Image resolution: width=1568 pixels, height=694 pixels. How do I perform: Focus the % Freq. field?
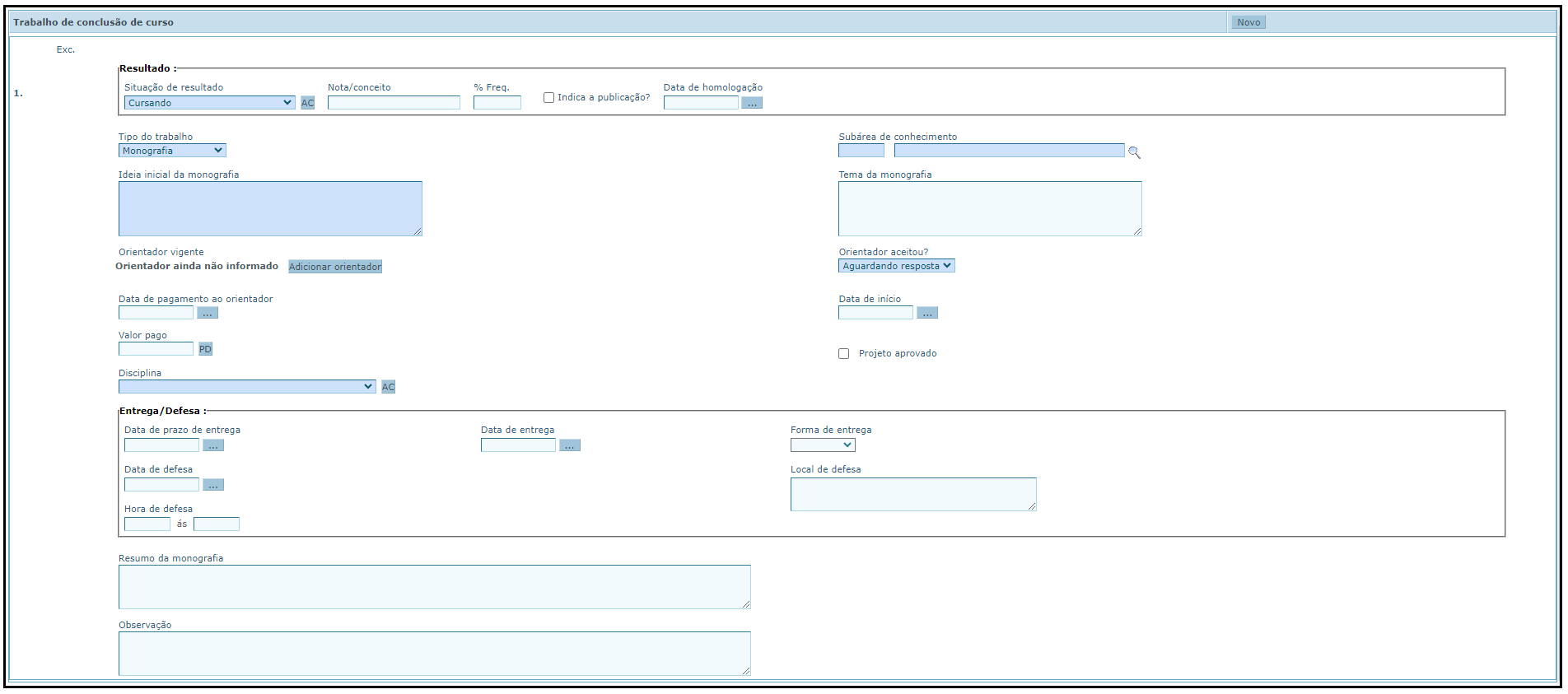pyautogui.click(x=497, y=103)
